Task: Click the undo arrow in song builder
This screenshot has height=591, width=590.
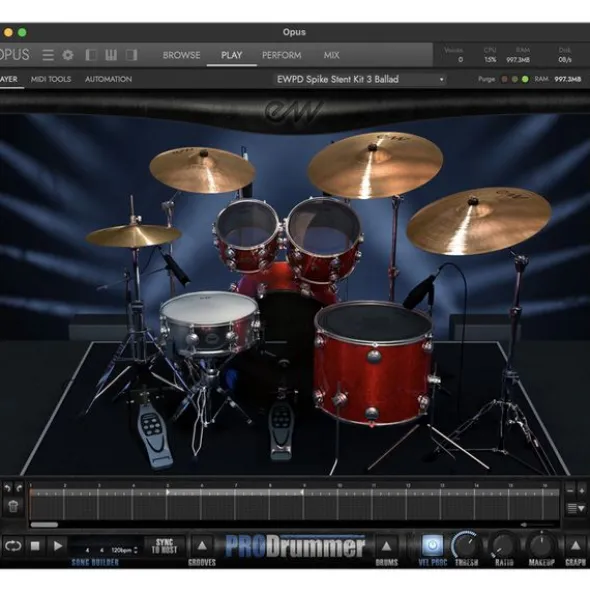Action: [7, 488]
